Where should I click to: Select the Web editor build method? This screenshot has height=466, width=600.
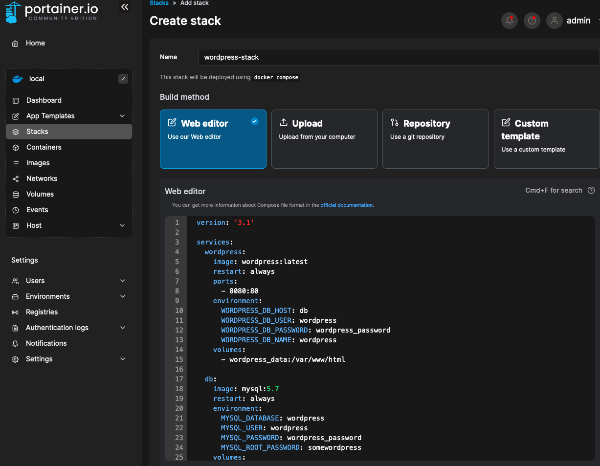[x=213, y=139]
